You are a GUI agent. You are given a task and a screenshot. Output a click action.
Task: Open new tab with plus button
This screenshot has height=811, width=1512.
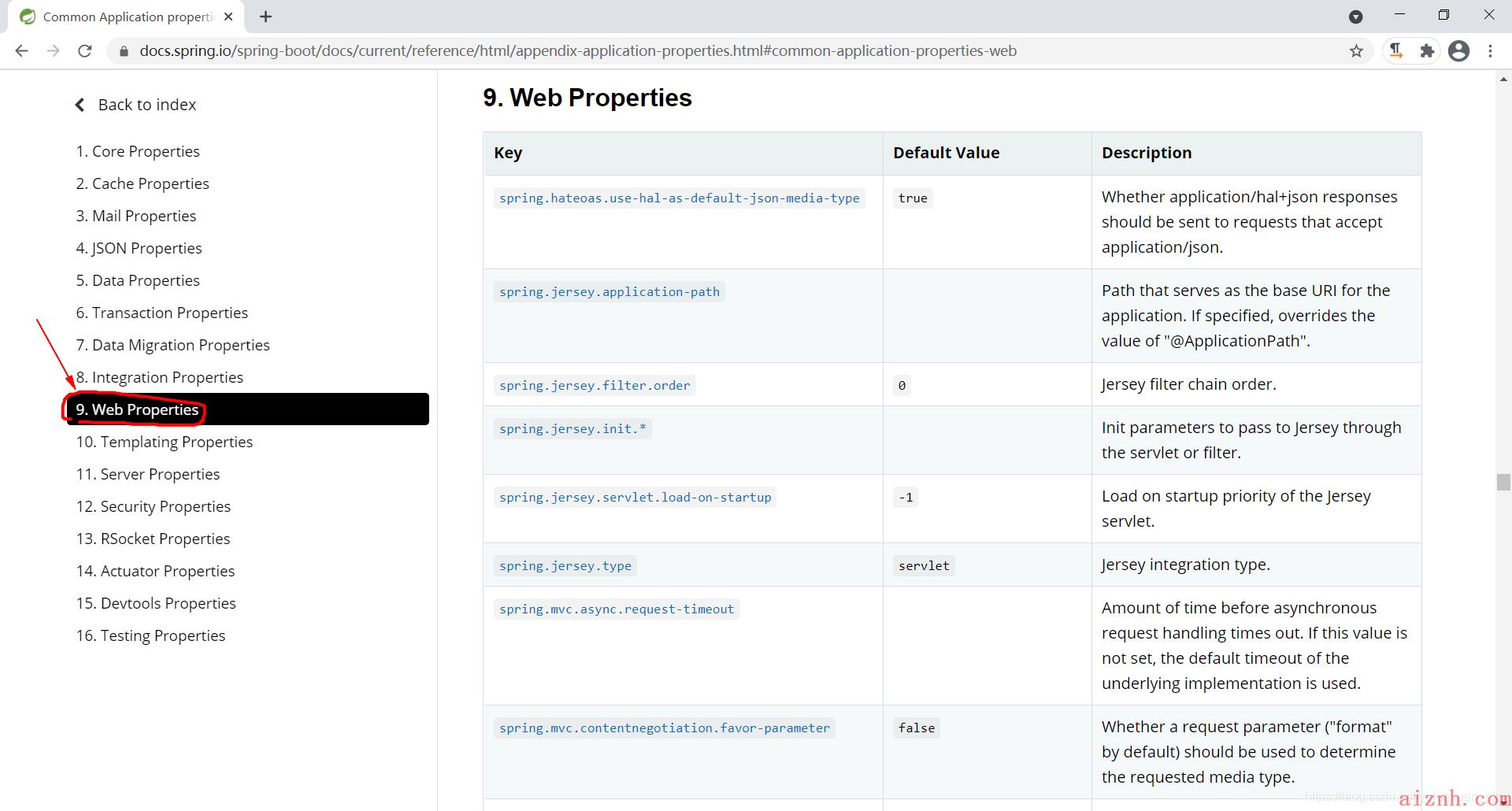tap(265, 17)
